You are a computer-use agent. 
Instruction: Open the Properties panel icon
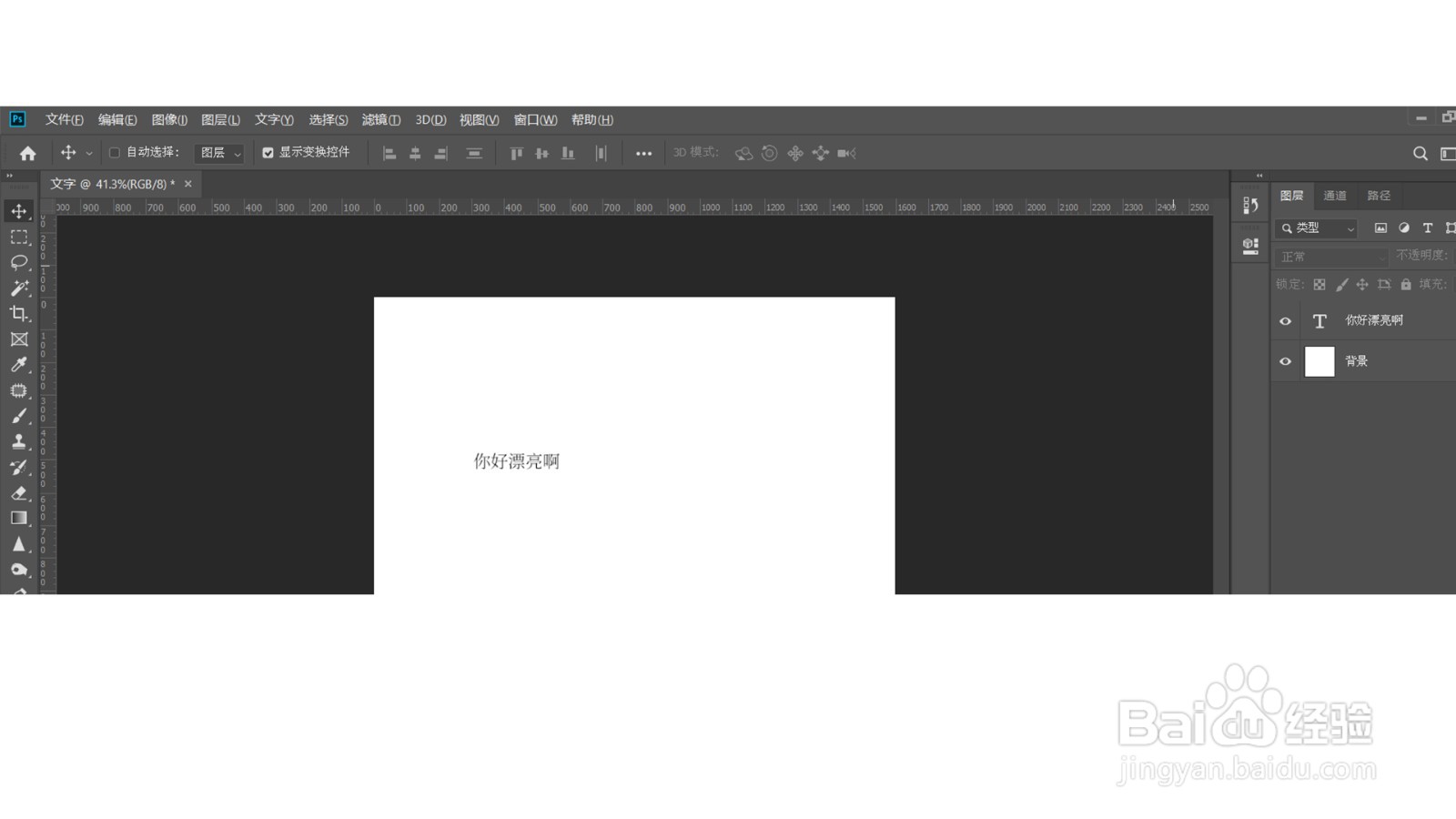click(1250, 246)
